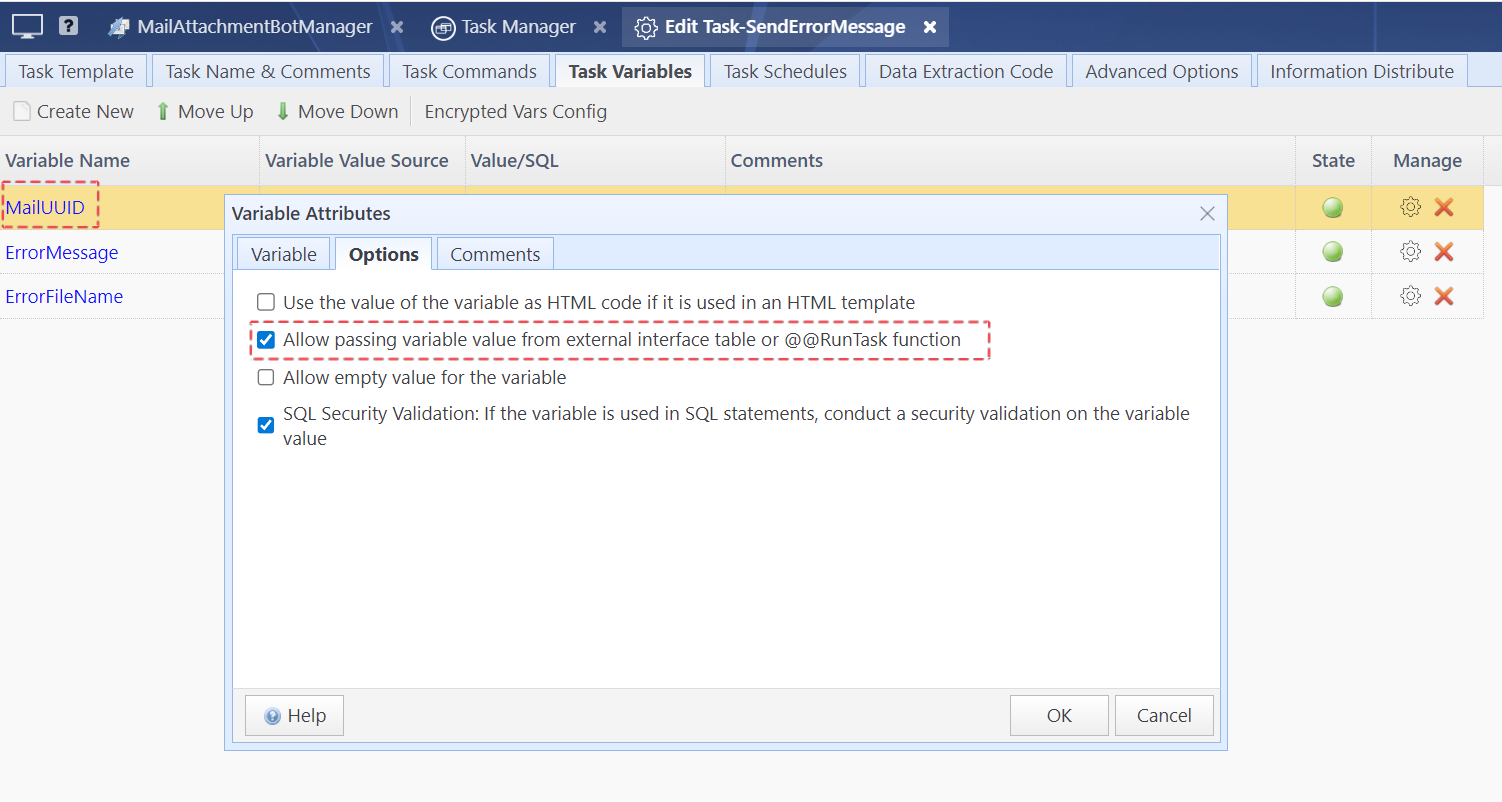The width and height of the screenshot is (1502, 802).
Task: Close the Variable Attributes dialog
Action: pyautogui.click(x=1207, y=213)
